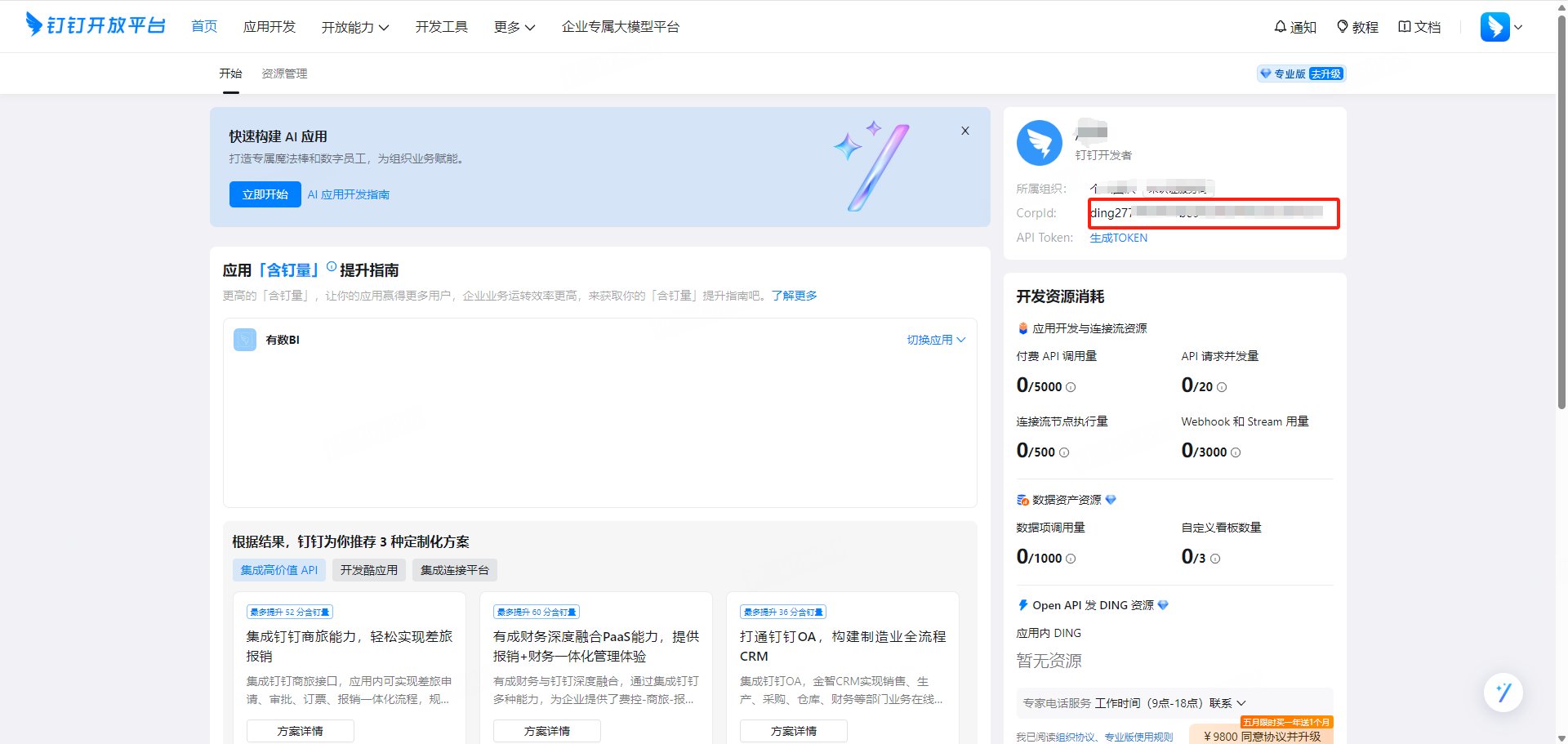Image resolution: width=1568 pixels, height=744 pixels.
Task: Expand the 更多 navigation menu
Action: pos(514,27)
